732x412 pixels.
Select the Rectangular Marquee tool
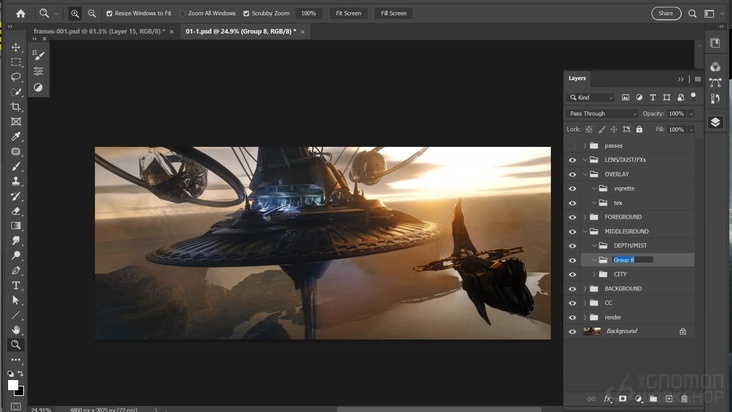tap(16, 62)
